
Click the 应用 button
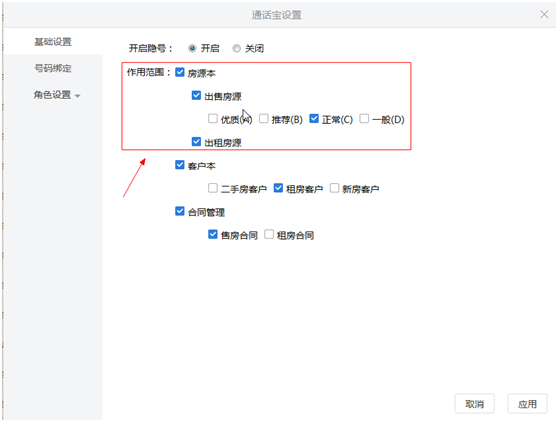pos(527,404)
